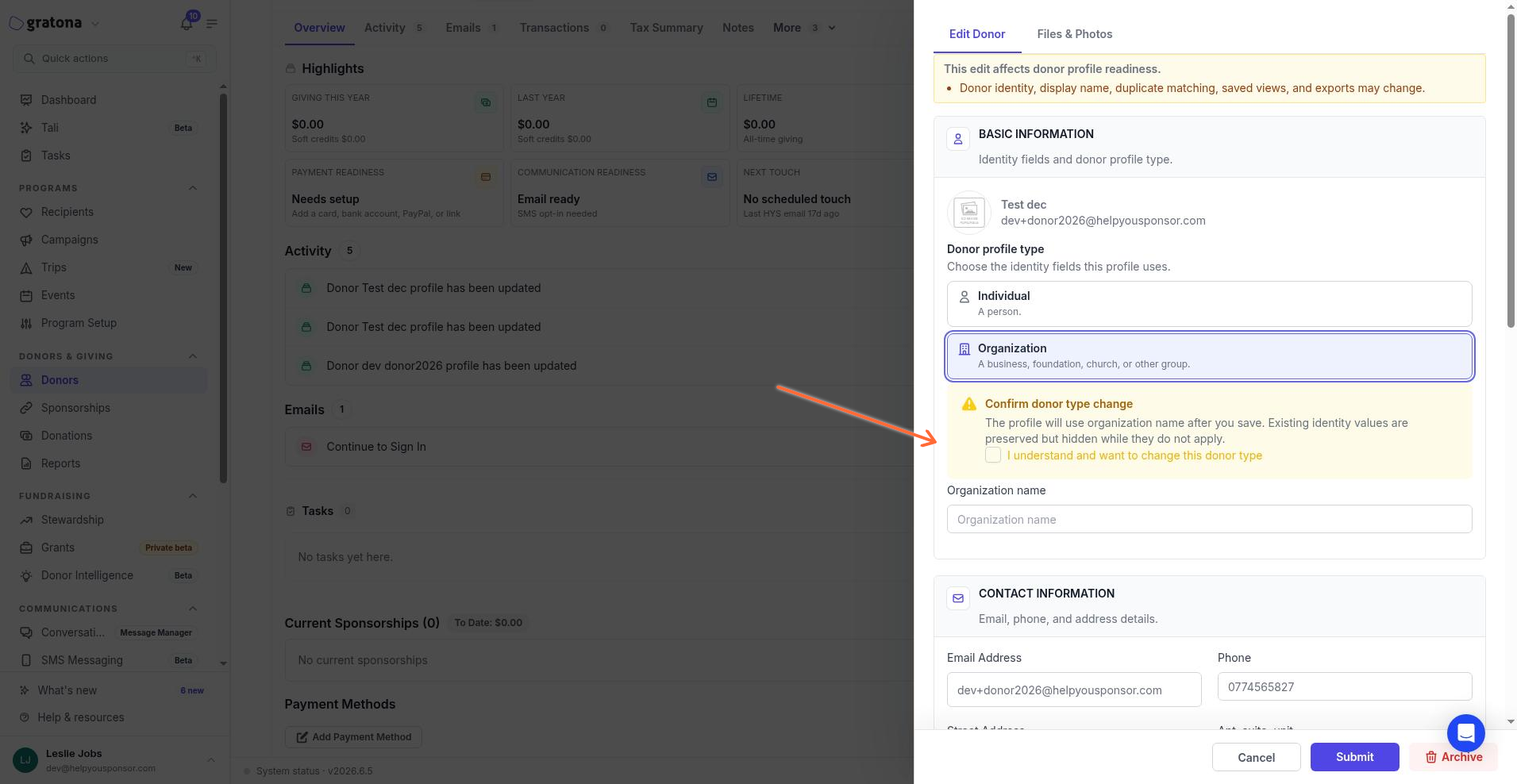Expand the More tabs dropdown
This screenshot has height=784, width=1517.
(804, 28)
